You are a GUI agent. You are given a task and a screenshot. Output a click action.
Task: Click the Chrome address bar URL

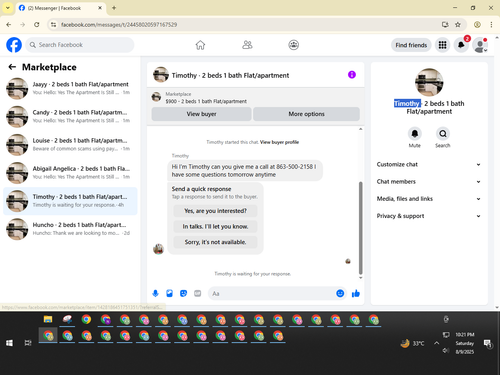pyautogui.click(x=119, y=25)
